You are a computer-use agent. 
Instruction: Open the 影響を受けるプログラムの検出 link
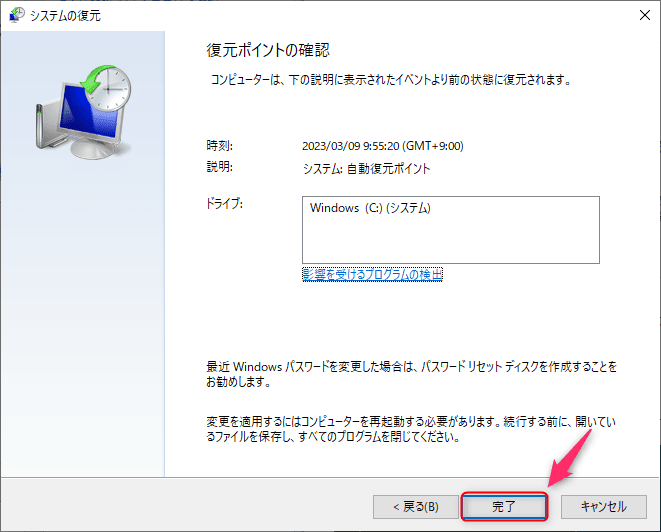[x=372, y=274]
